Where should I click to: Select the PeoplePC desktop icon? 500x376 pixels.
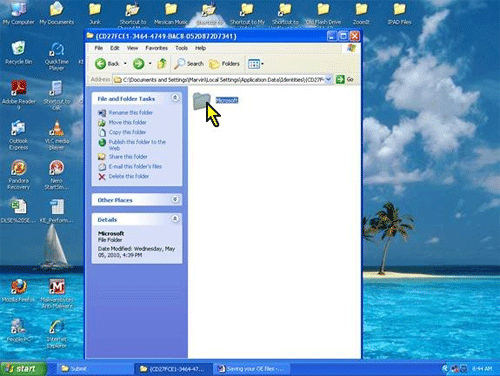point(19,330)
